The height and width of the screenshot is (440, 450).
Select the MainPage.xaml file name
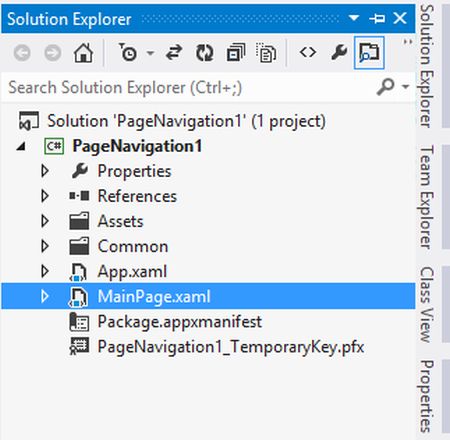154,297
